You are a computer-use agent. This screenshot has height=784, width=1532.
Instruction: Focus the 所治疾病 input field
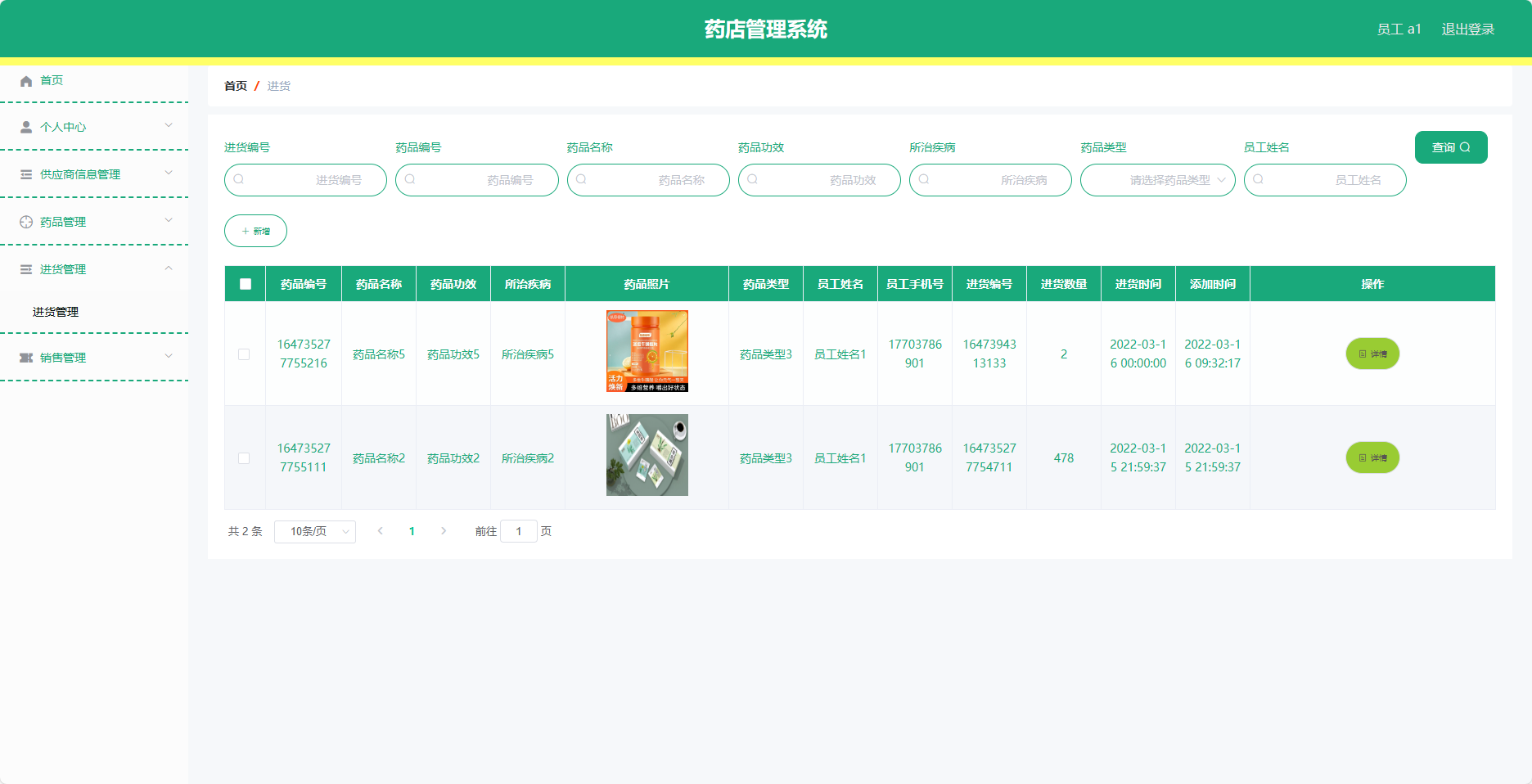tap(990, 180)
